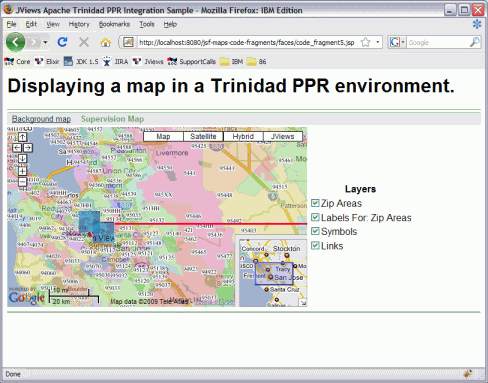Select the Satellite view type button
488x383 pixels.
click(203, 136)
